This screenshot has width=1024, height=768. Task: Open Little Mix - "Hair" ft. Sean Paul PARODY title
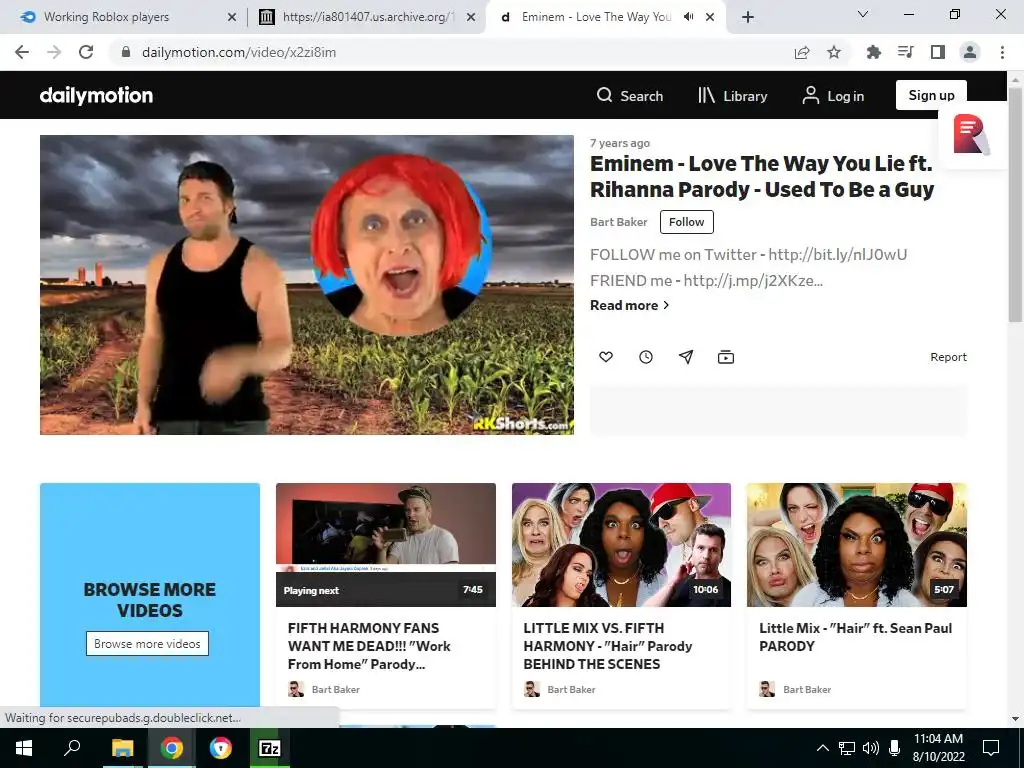[x=856, y=637]
